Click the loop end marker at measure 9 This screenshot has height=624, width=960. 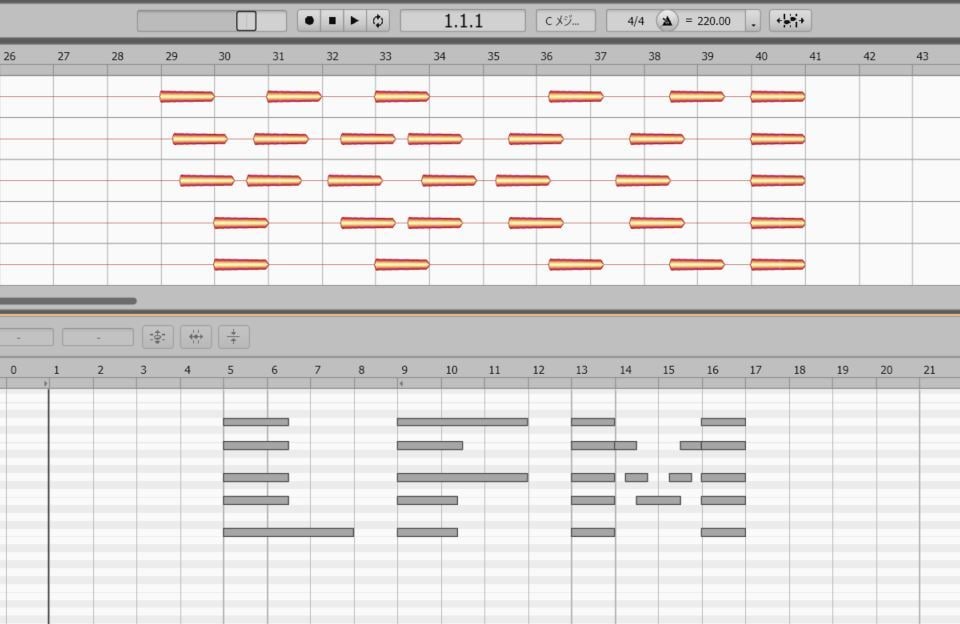tap(401, 383)
